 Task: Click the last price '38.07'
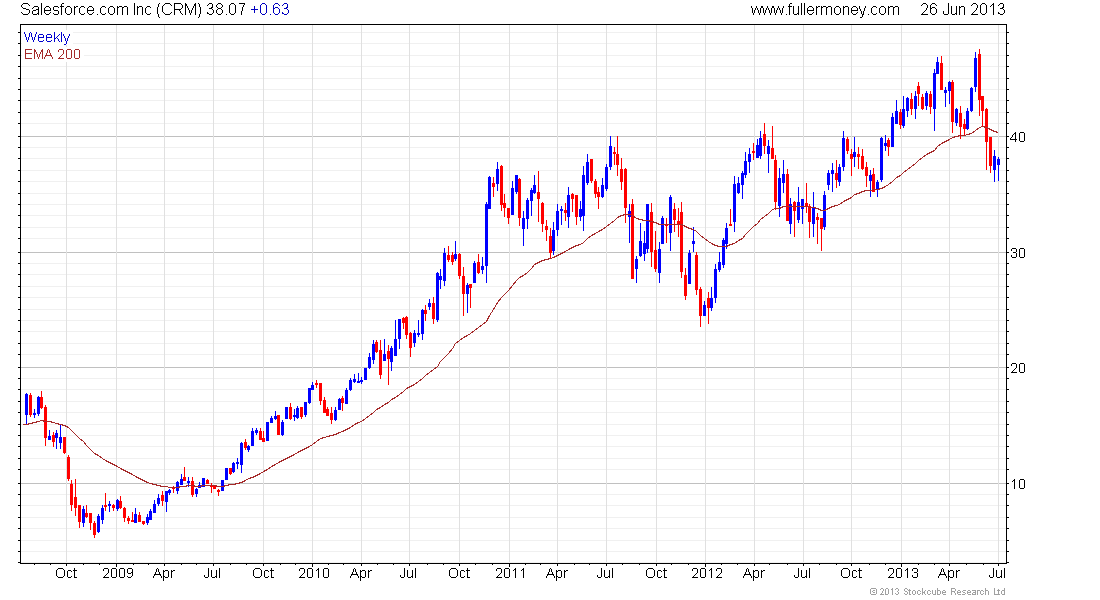pos(226,10)
